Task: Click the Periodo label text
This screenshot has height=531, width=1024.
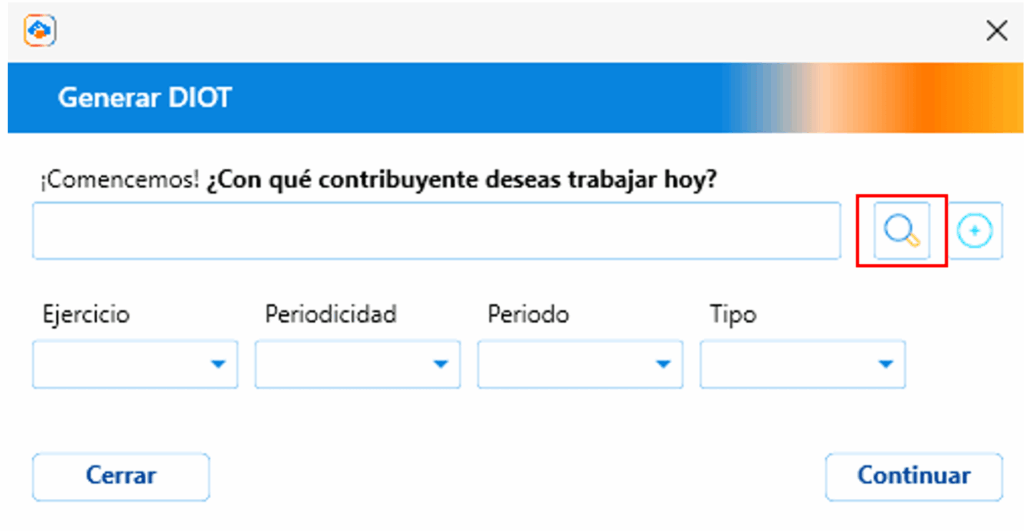Action: pos(528,314)
